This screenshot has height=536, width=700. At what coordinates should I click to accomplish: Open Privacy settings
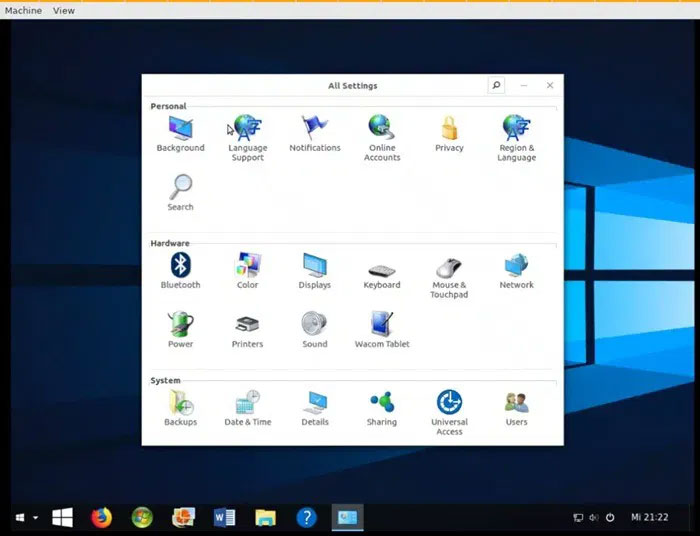pyautogui.click(x=449, y=134)
